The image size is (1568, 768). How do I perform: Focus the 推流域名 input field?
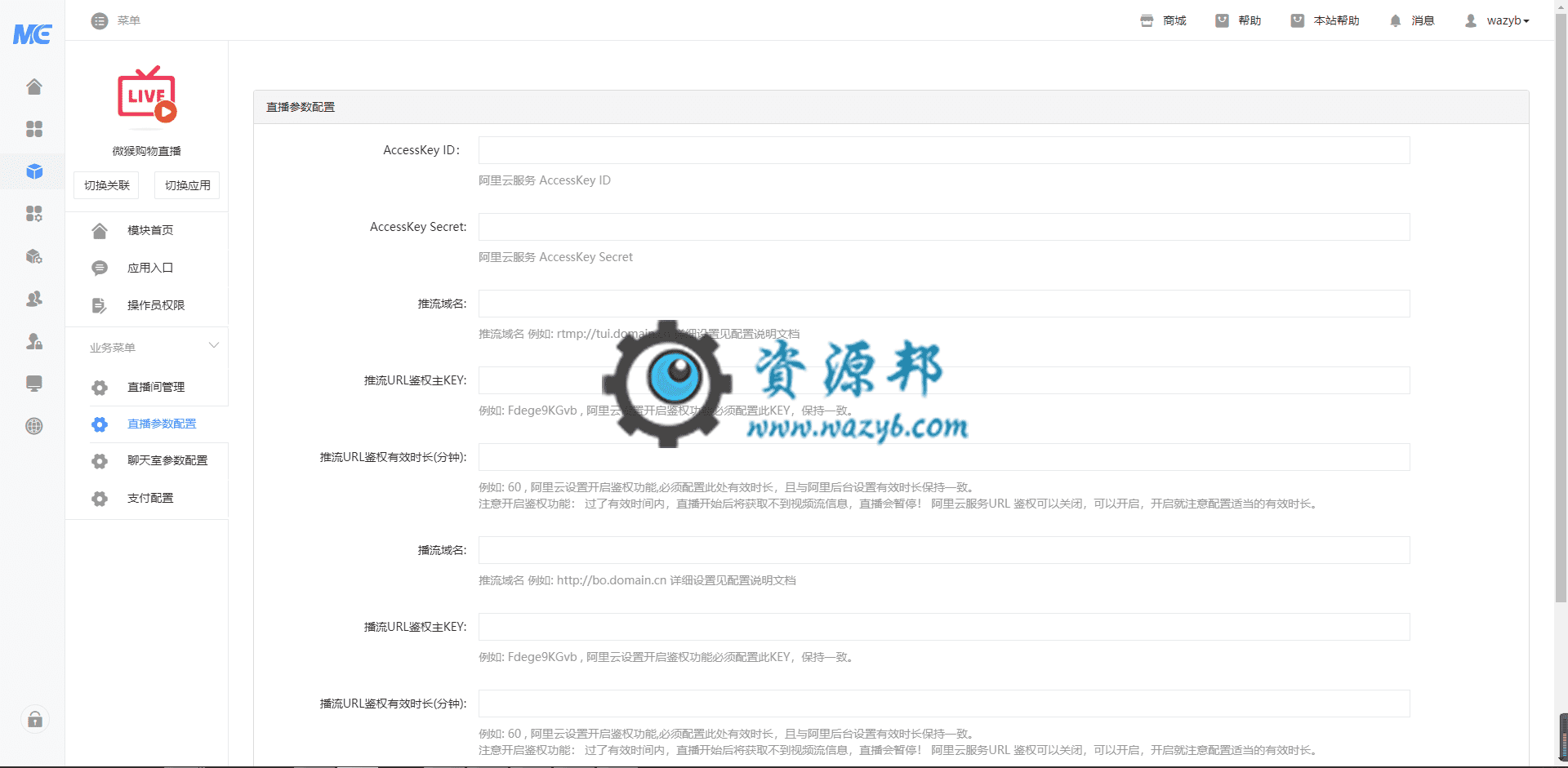click(944, 304)
